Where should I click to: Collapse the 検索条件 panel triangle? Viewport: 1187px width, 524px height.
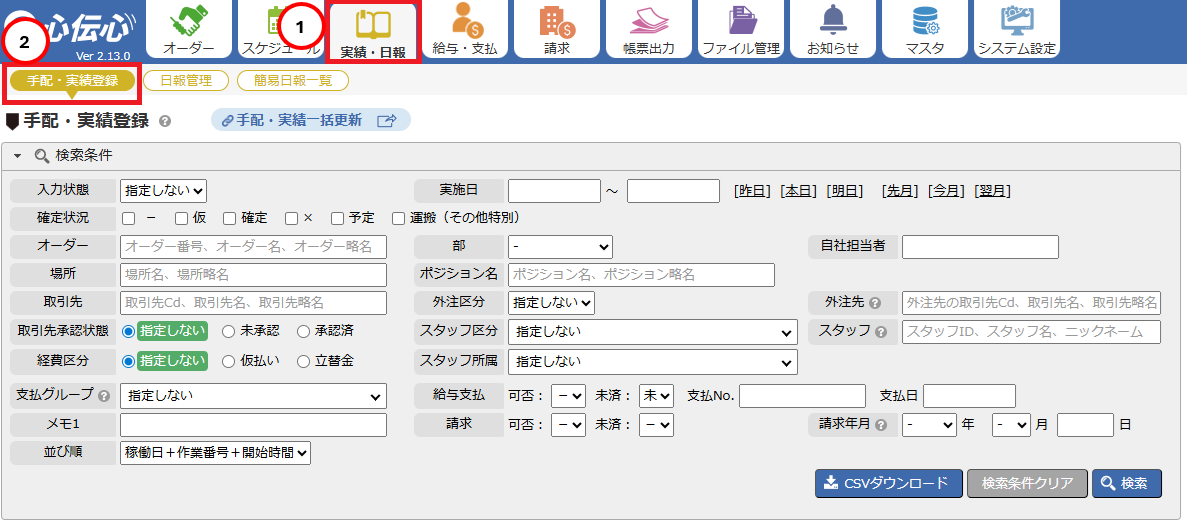coord(18,157)
